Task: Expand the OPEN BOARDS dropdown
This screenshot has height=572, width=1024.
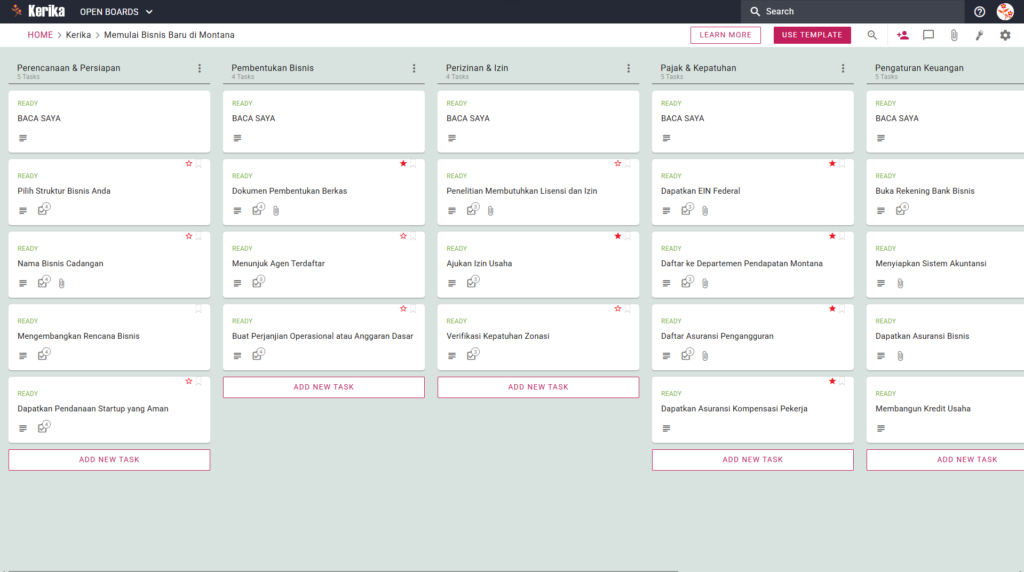Action: tap(116, 12)
